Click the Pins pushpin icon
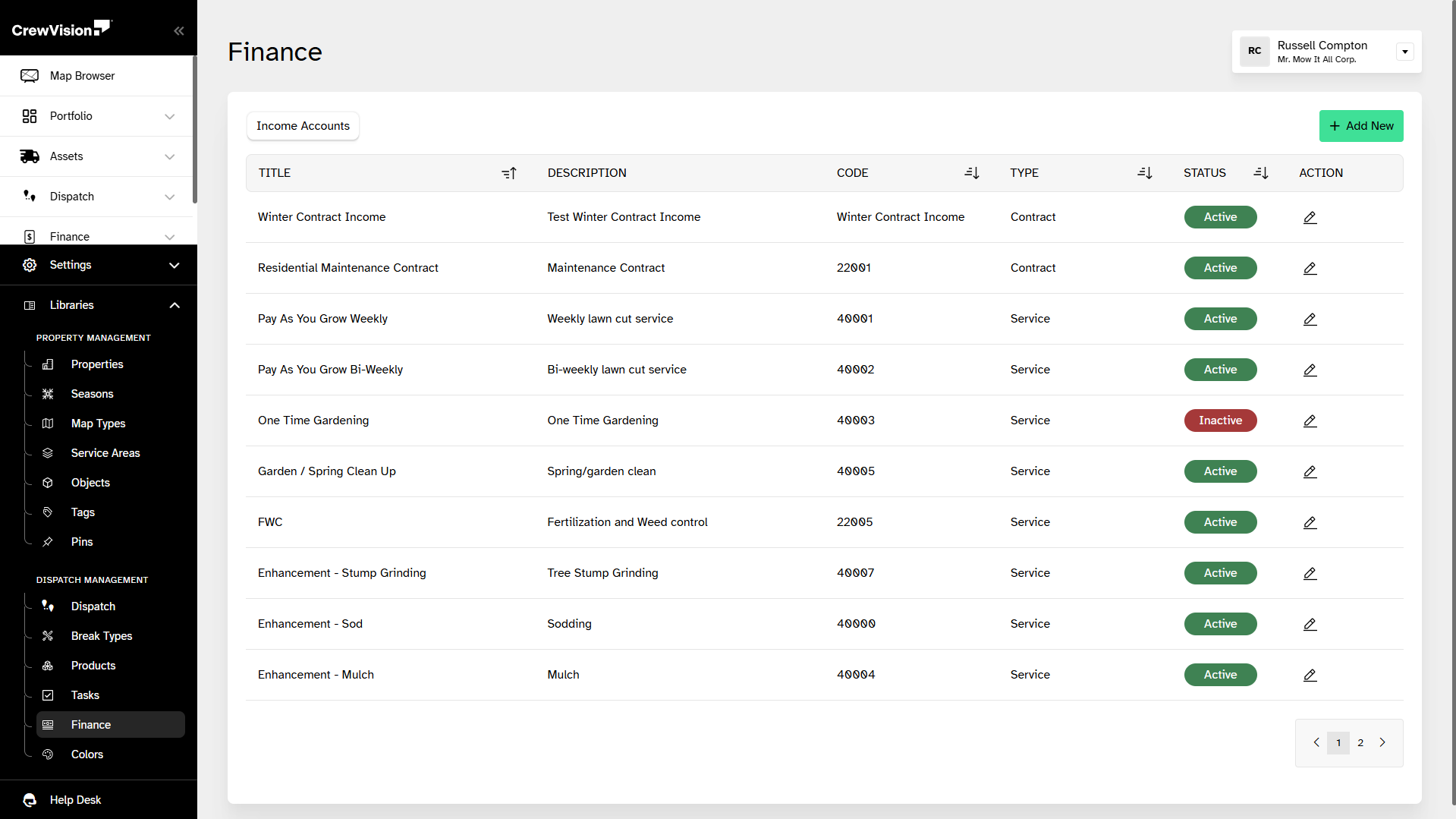This screenshot has width=1456, height=819. 48,542
